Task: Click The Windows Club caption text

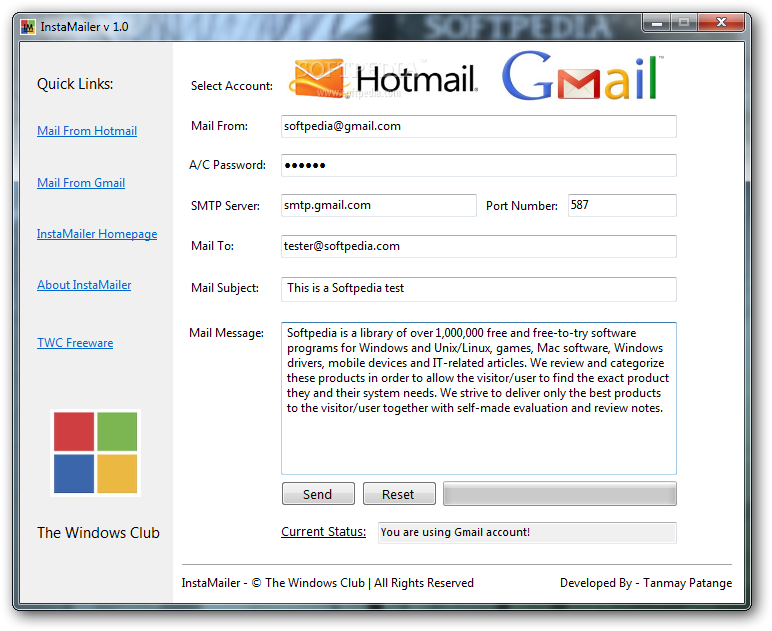Action: (x=98, y=533)
